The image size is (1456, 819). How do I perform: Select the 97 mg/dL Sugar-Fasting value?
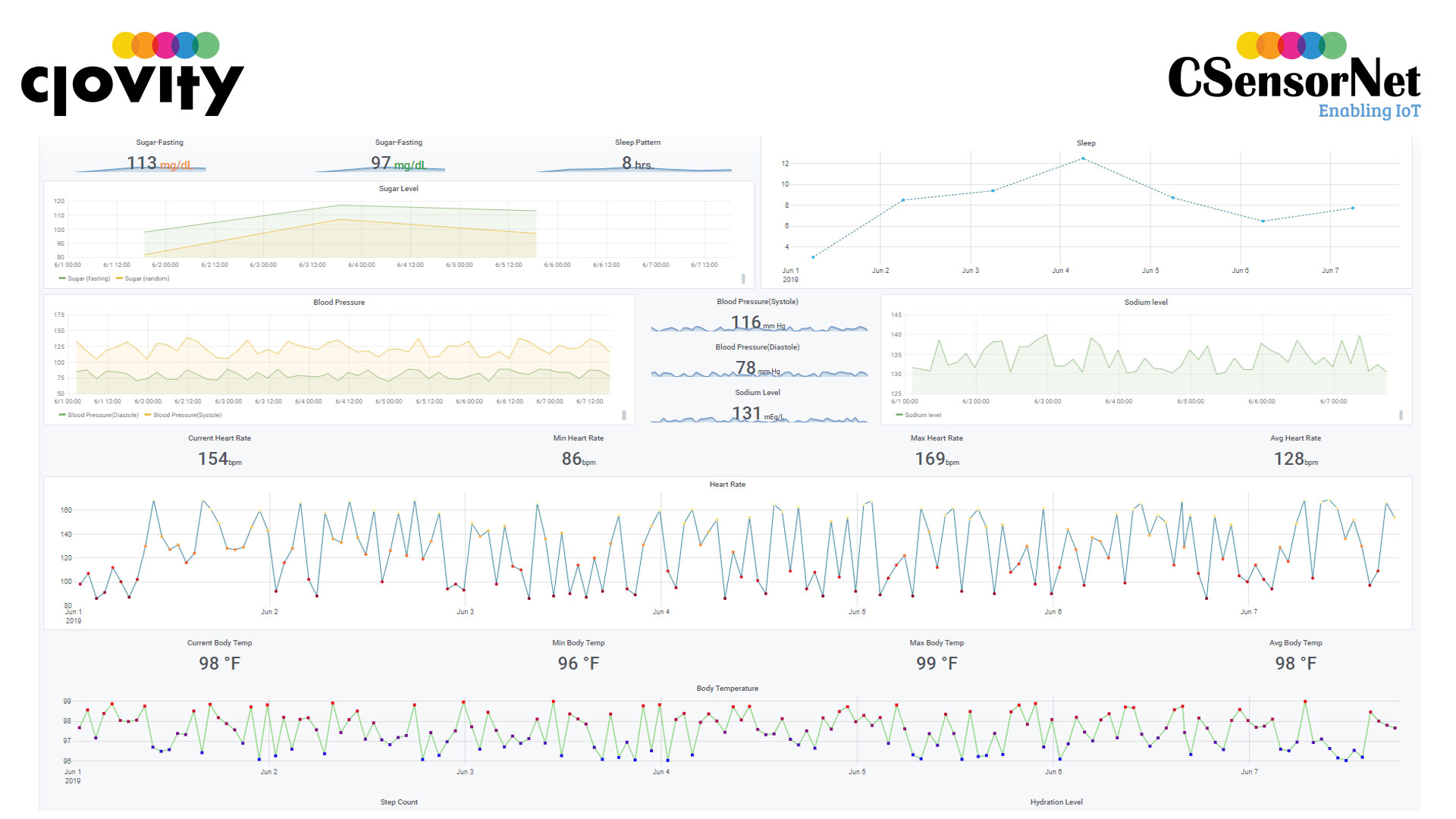tap(399, 163)
